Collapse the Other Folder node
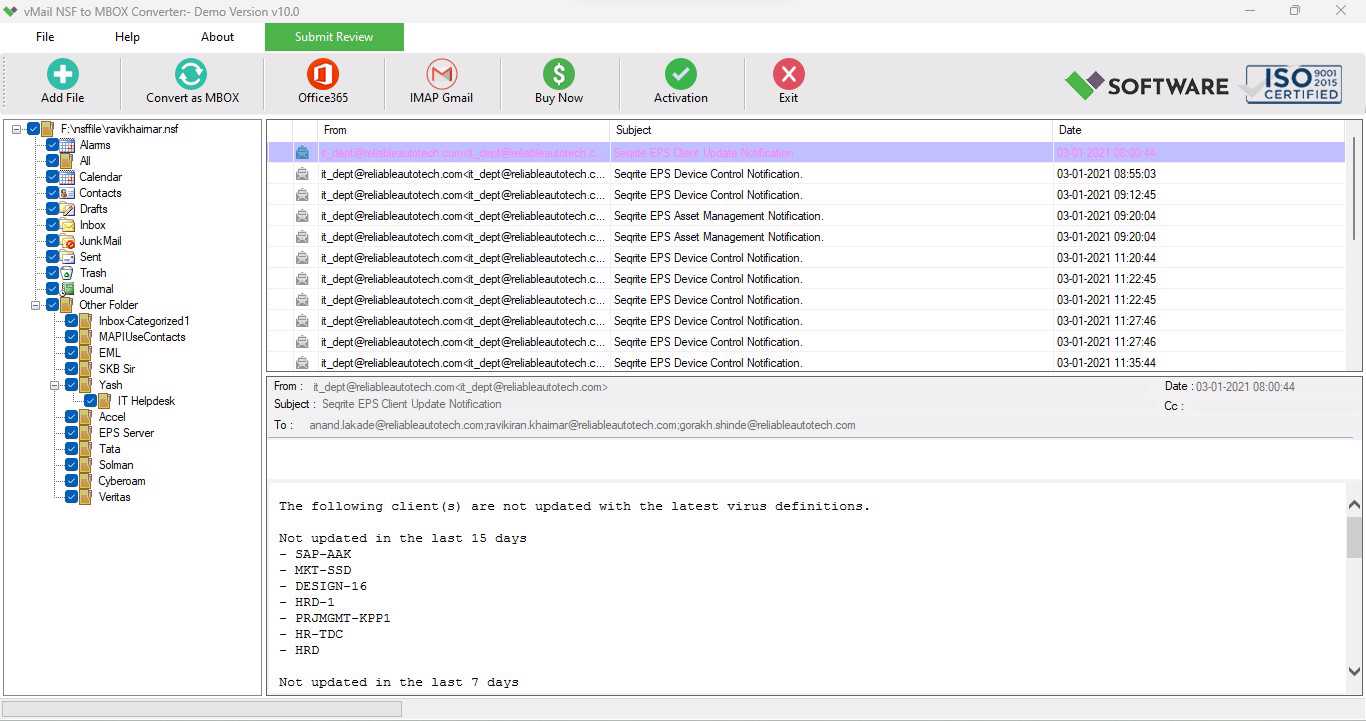The height and width of the screenshot is (721, 1366). click(36, 305)
